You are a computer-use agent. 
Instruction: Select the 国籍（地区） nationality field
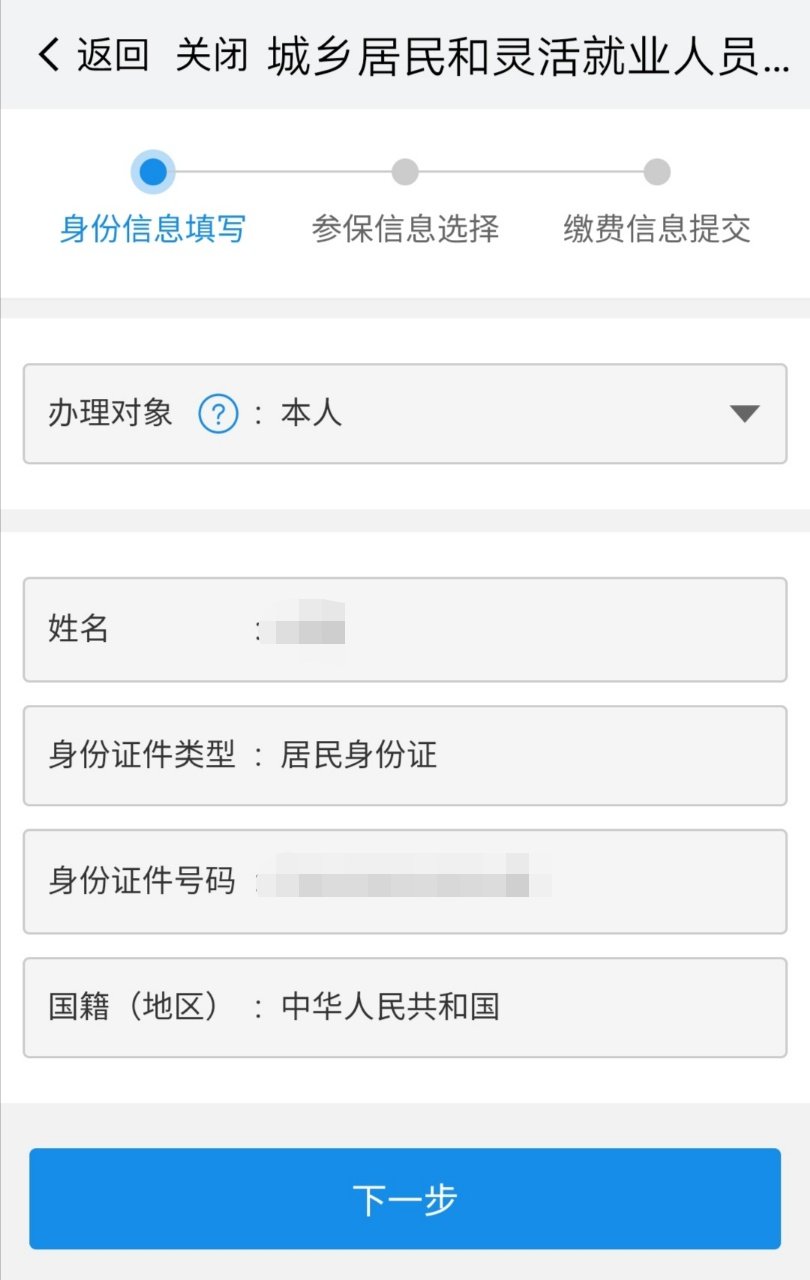tap(405, 1007)
